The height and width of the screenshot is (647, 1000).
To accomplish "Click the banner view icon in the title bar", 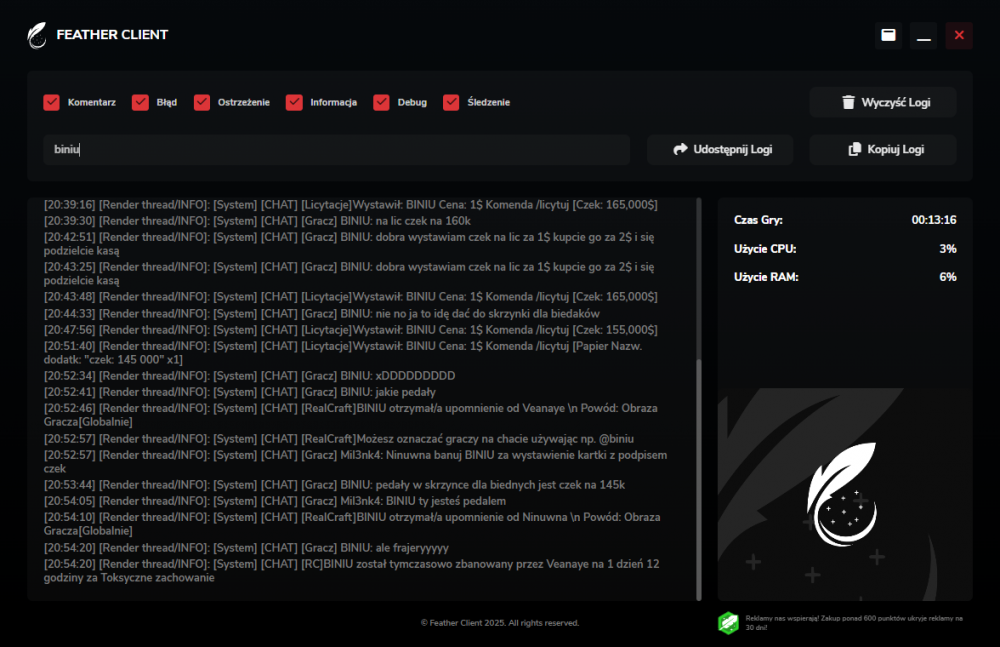I will click(x=888, y=34).
